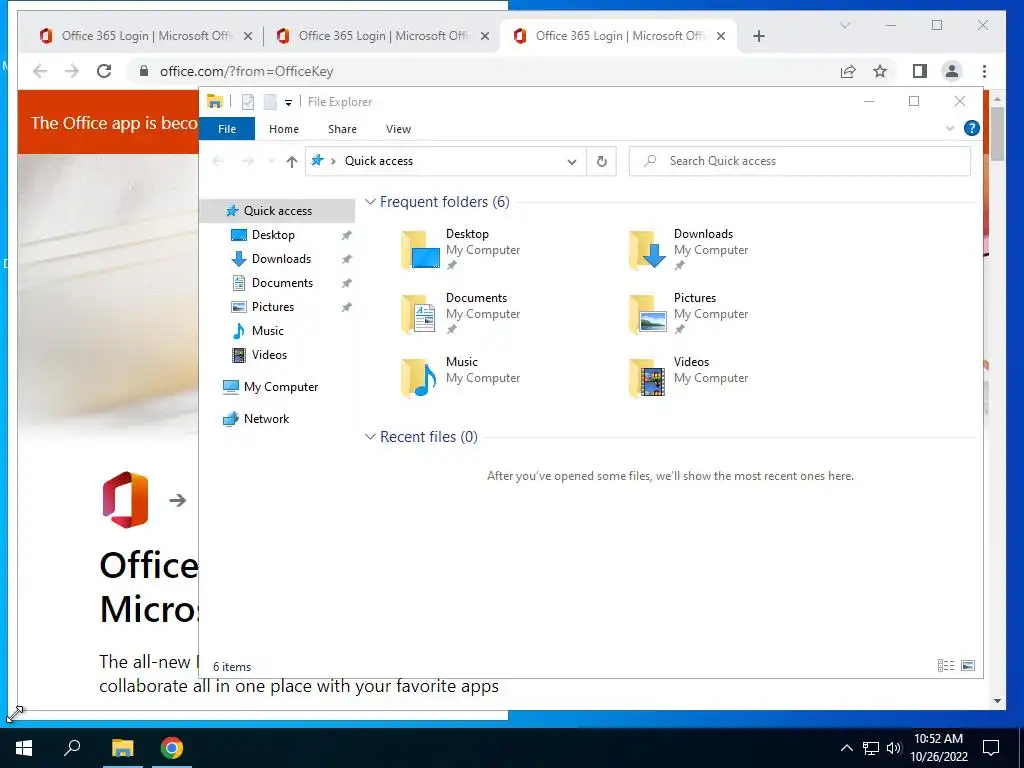Screen dimensions: 1024x768
Task: Click the new folder quick-access toolbar icon
Action: point(270,102)
